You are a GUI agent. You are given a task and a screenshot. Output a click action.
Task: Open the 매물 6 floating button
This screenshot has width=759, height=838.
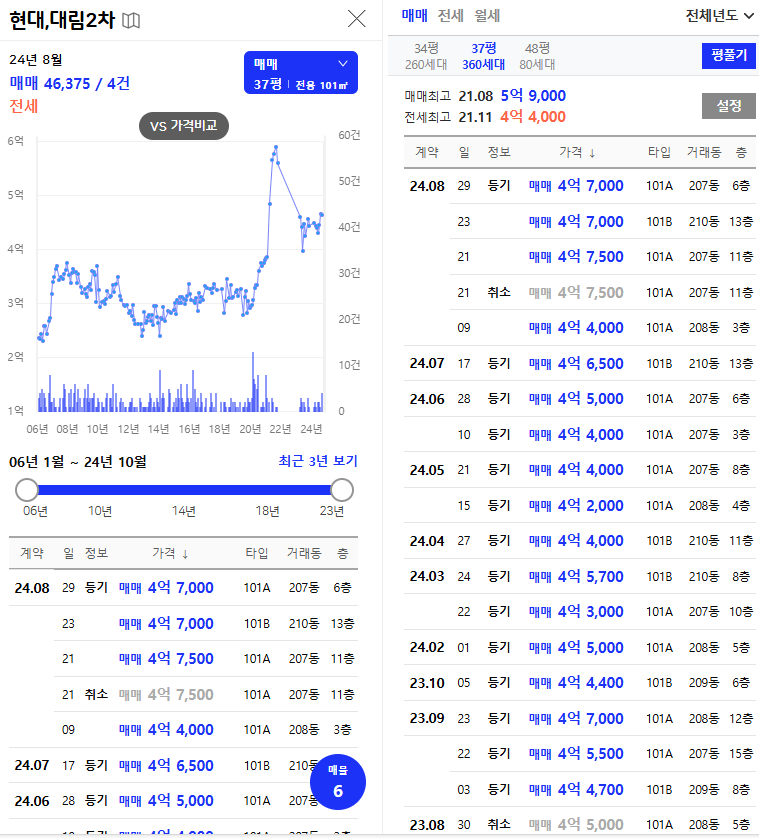338,782
